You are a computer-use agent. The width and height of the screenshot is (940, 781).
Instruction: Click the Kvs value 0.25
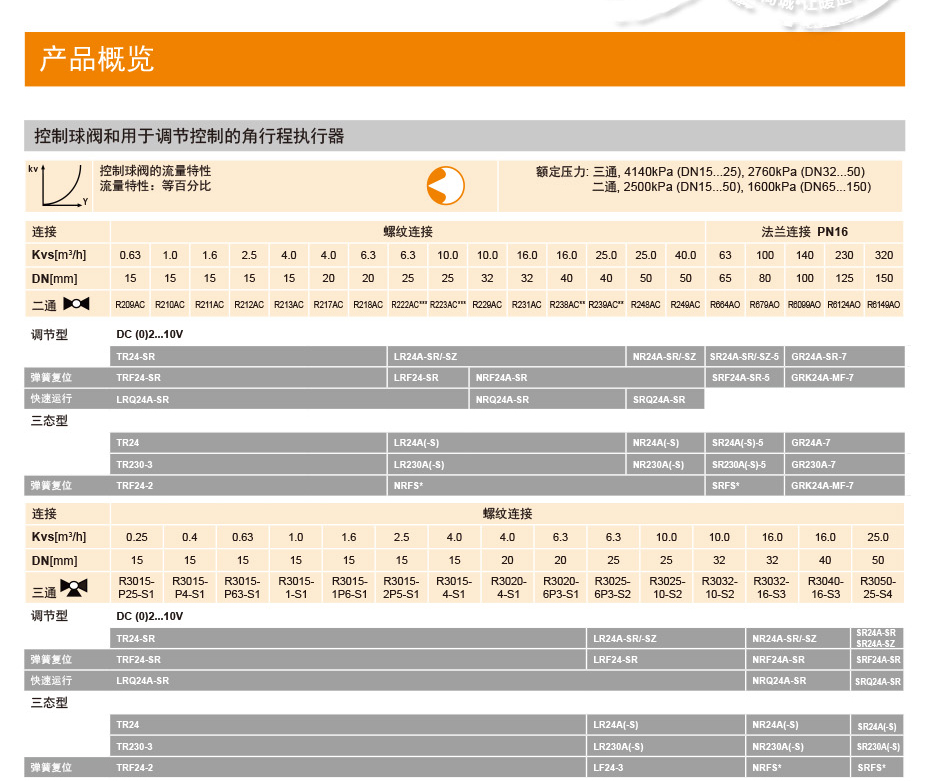[x=137, y=537]
